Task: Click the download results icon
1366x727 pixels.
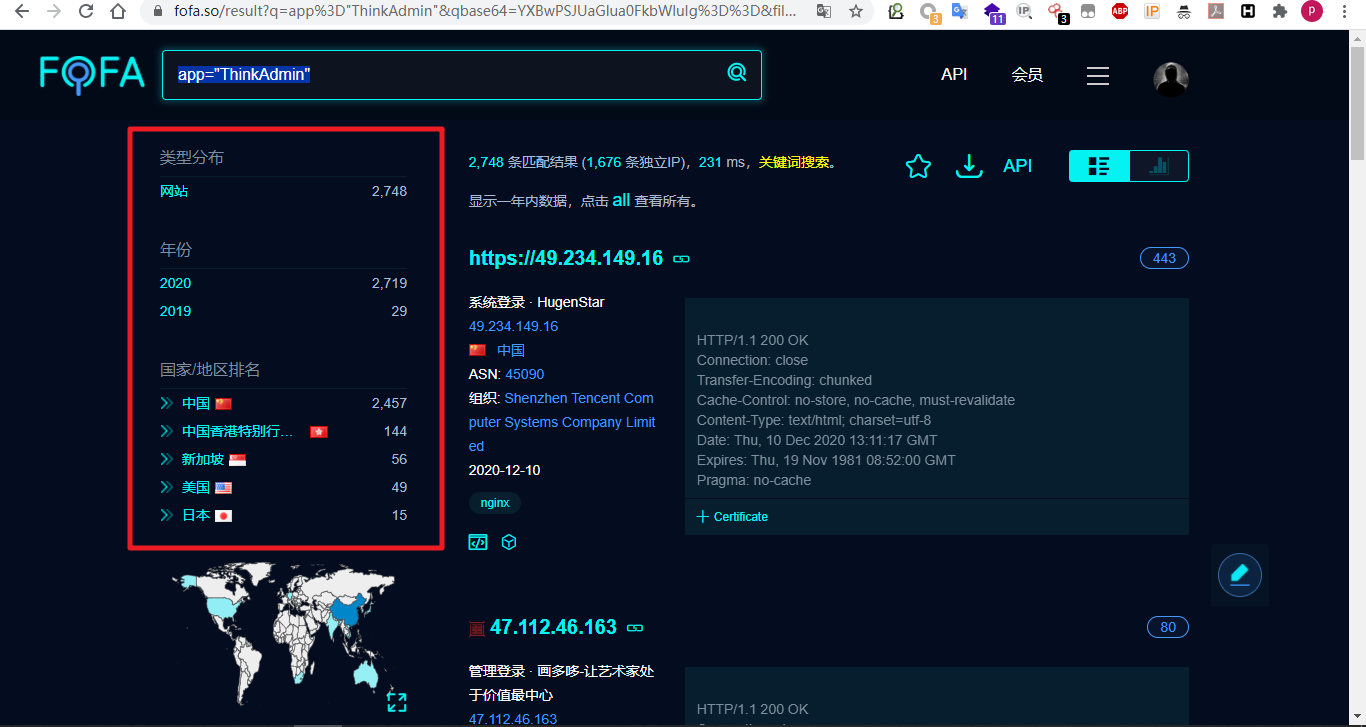Action: pos(968,166)
